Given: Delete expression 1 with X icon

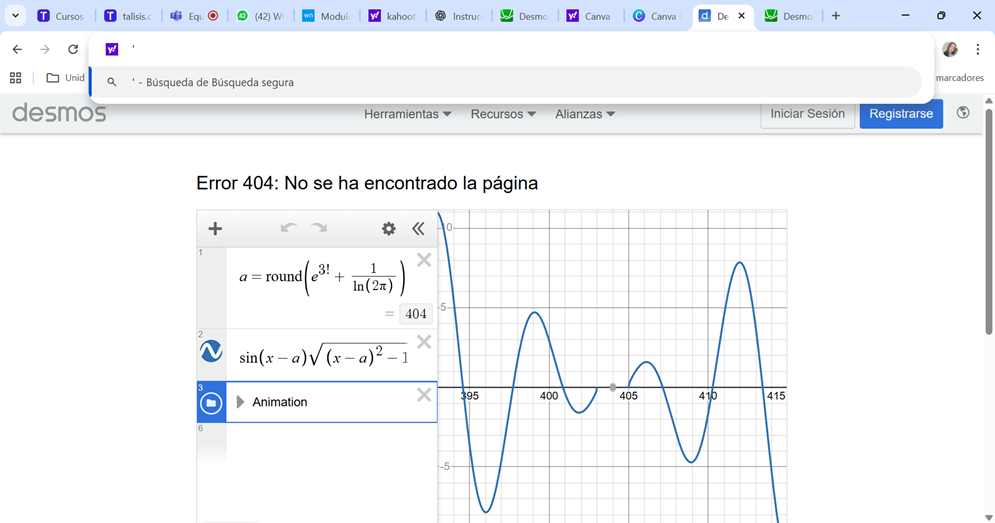Looking at the screenshot, I should click(424, 261).
